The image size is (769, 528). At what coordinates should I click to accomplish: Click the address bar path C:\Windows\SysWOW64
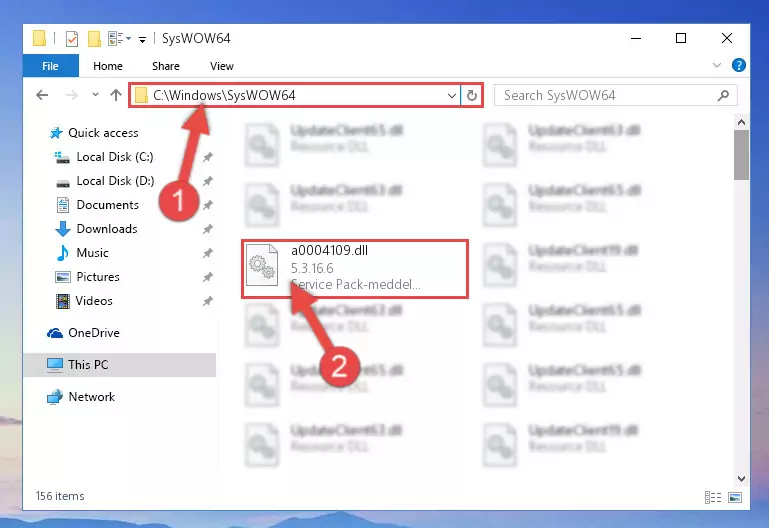point(224,95)
